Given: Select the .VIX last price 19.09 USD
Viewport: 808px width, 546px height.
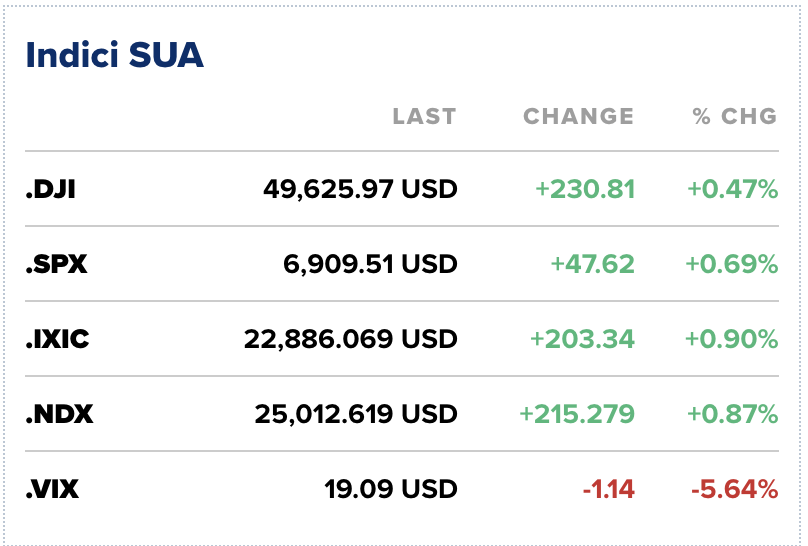Looking at the screenshot, I should pyautogui.click(x=390, y=489).
